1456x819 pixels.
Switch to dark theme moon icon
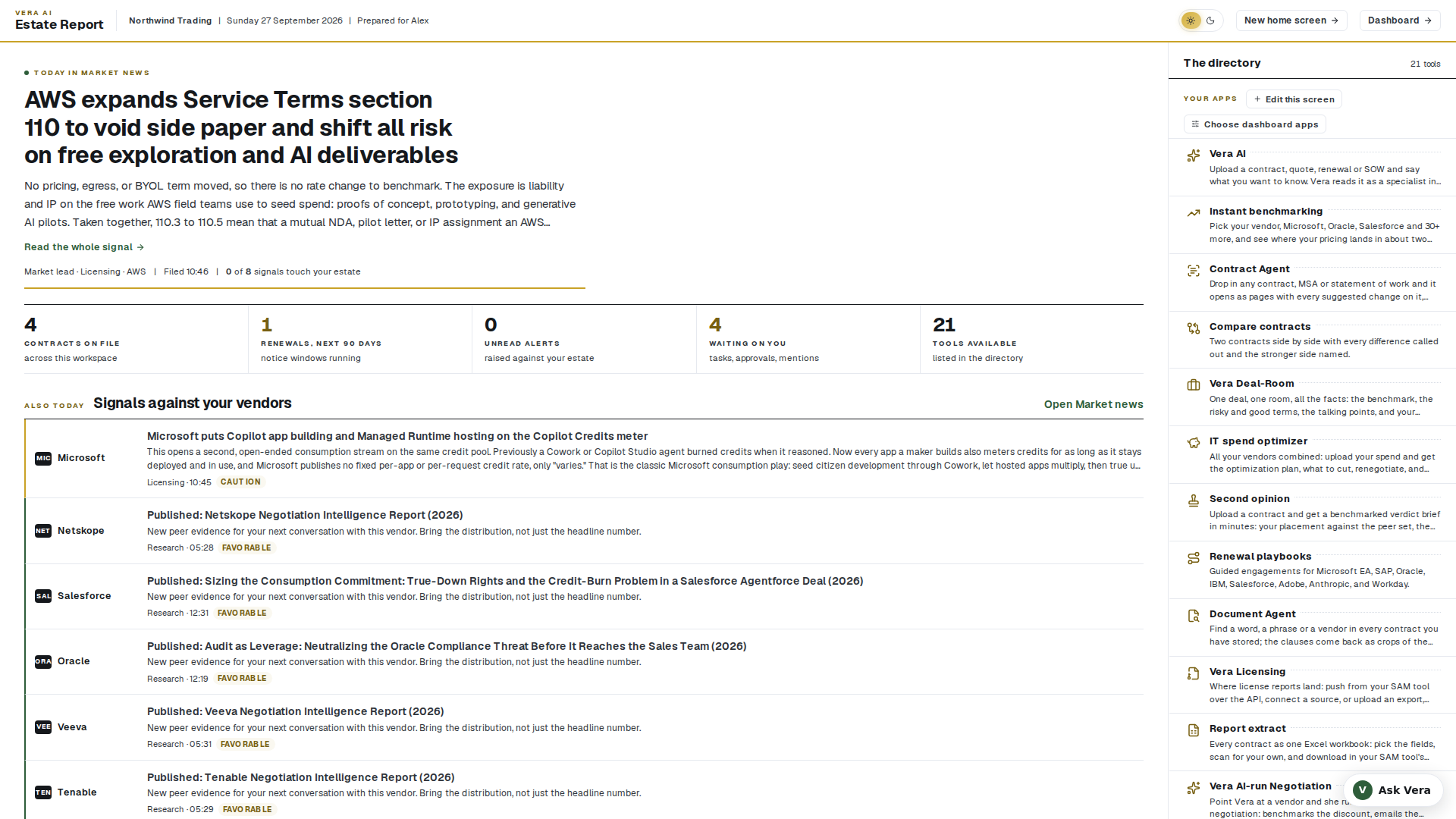coord(1210,20)
